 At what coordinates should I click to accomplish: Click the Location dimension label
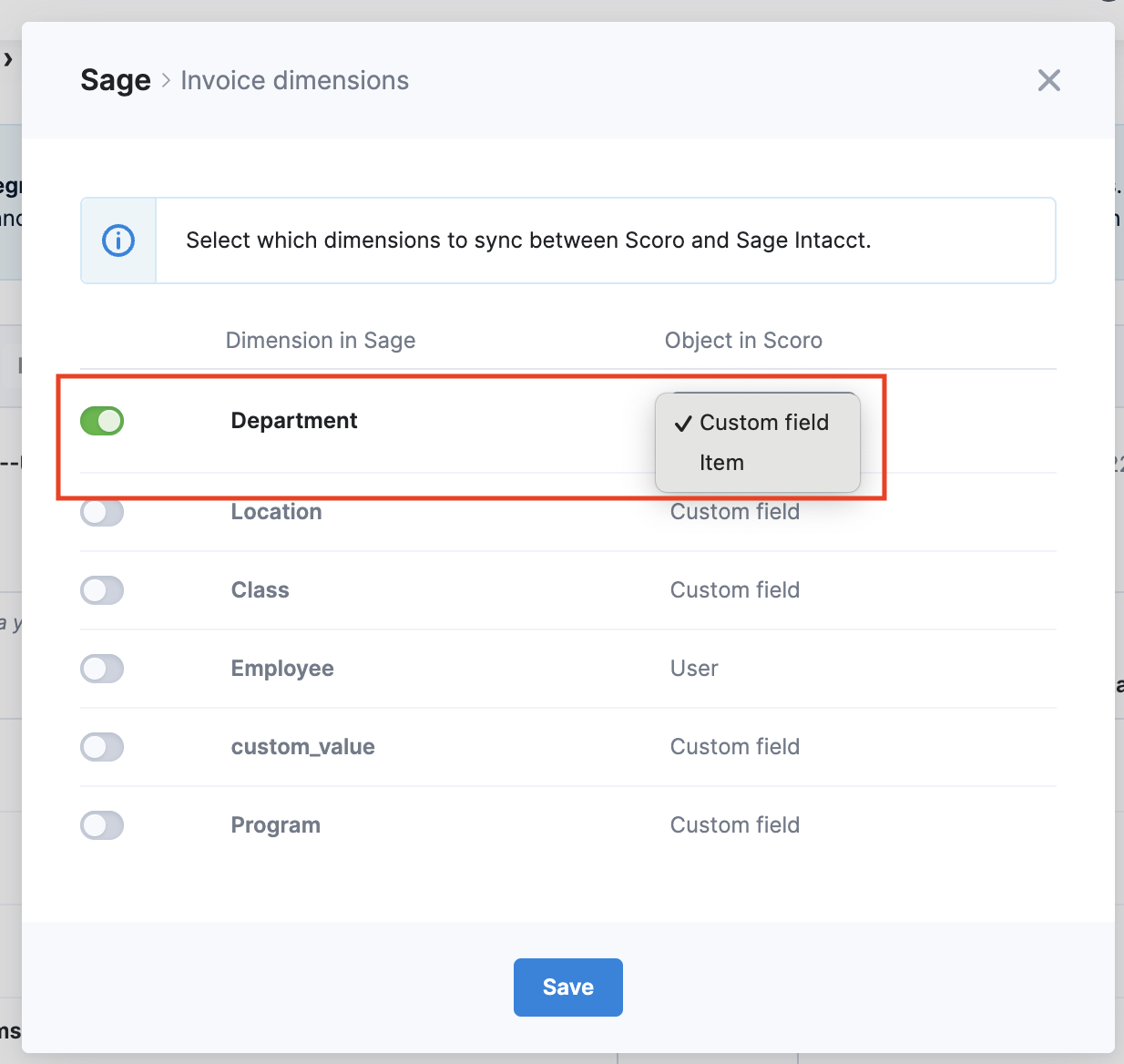pos(276,512)
